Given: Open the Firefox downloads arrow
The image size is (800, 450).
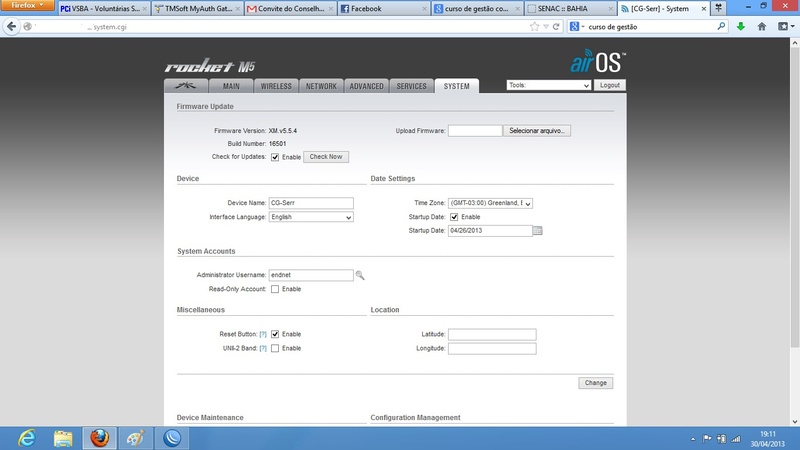Looking at the screenshot, I should (x=741, y=27).
